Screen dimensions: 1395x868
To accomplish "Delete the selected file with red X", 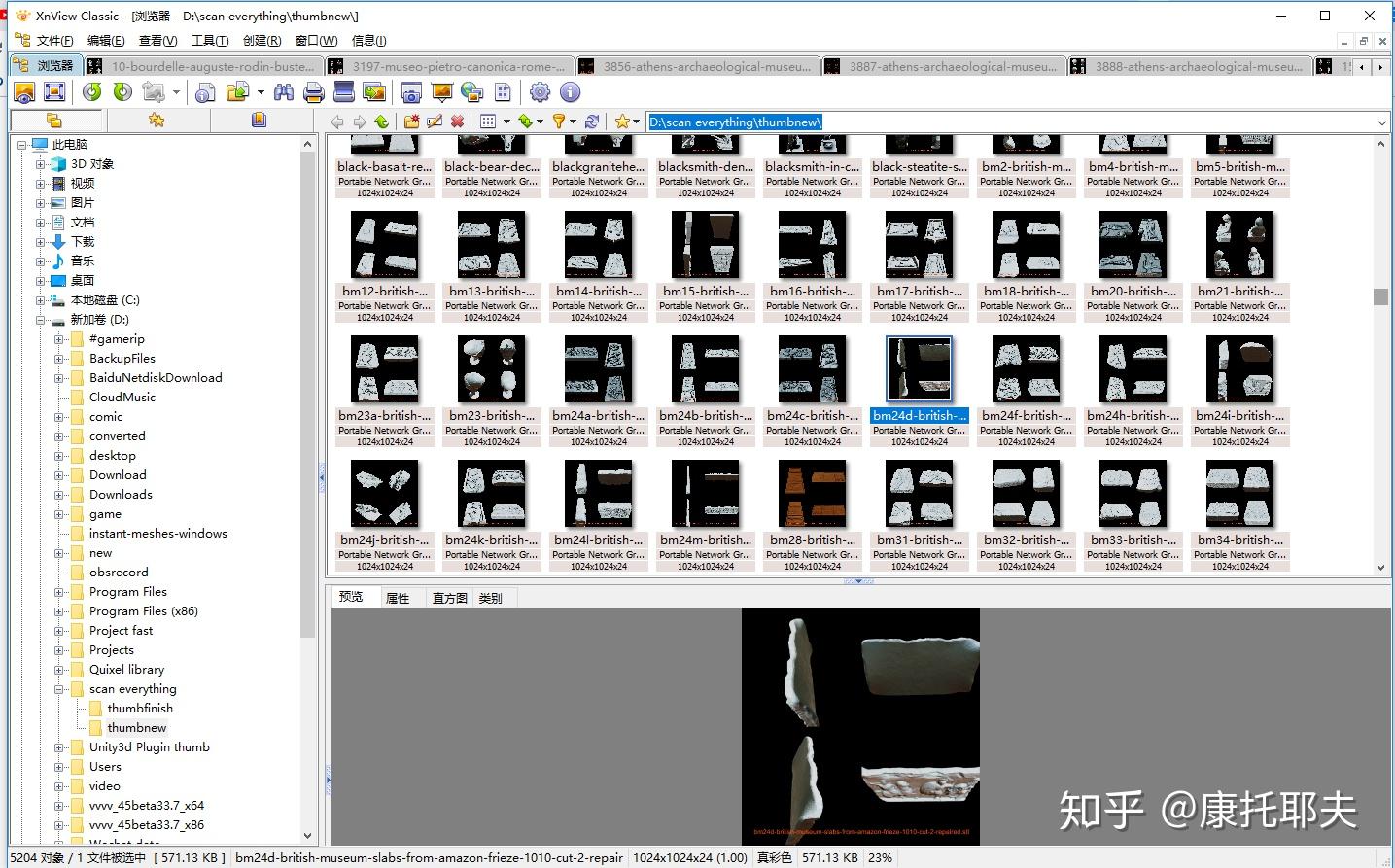I will pyautogui.click(x=457, y=122).
